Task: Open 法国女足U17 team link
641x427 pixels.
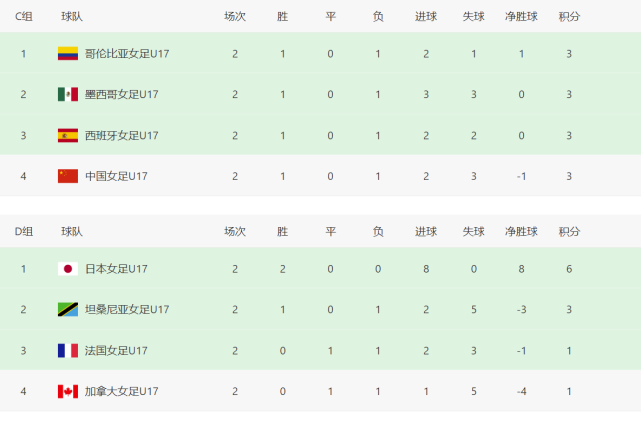Action: (x=116, y=351)
